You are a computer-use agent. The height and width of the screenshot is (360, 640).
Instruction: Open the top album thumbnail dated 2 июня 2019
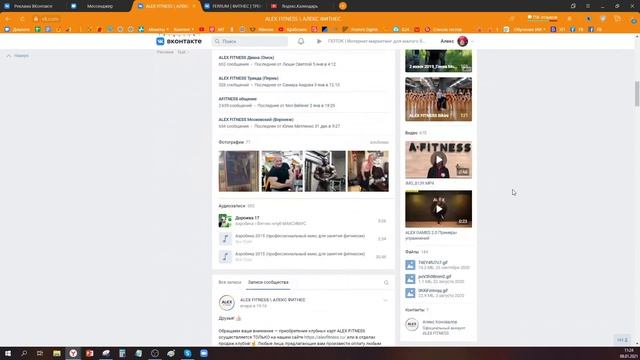[438, 61]
